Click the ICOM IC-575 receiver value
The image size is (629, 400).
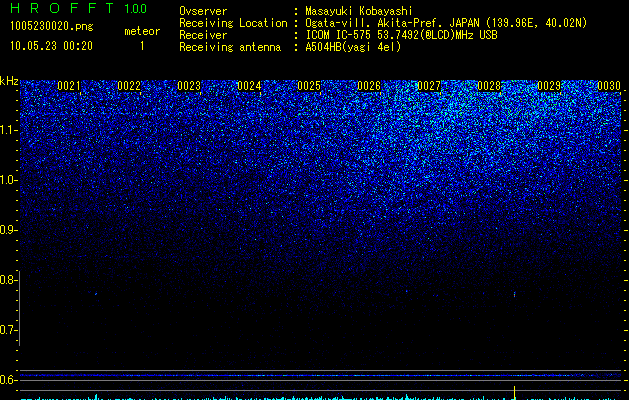(x=401, y=35)
